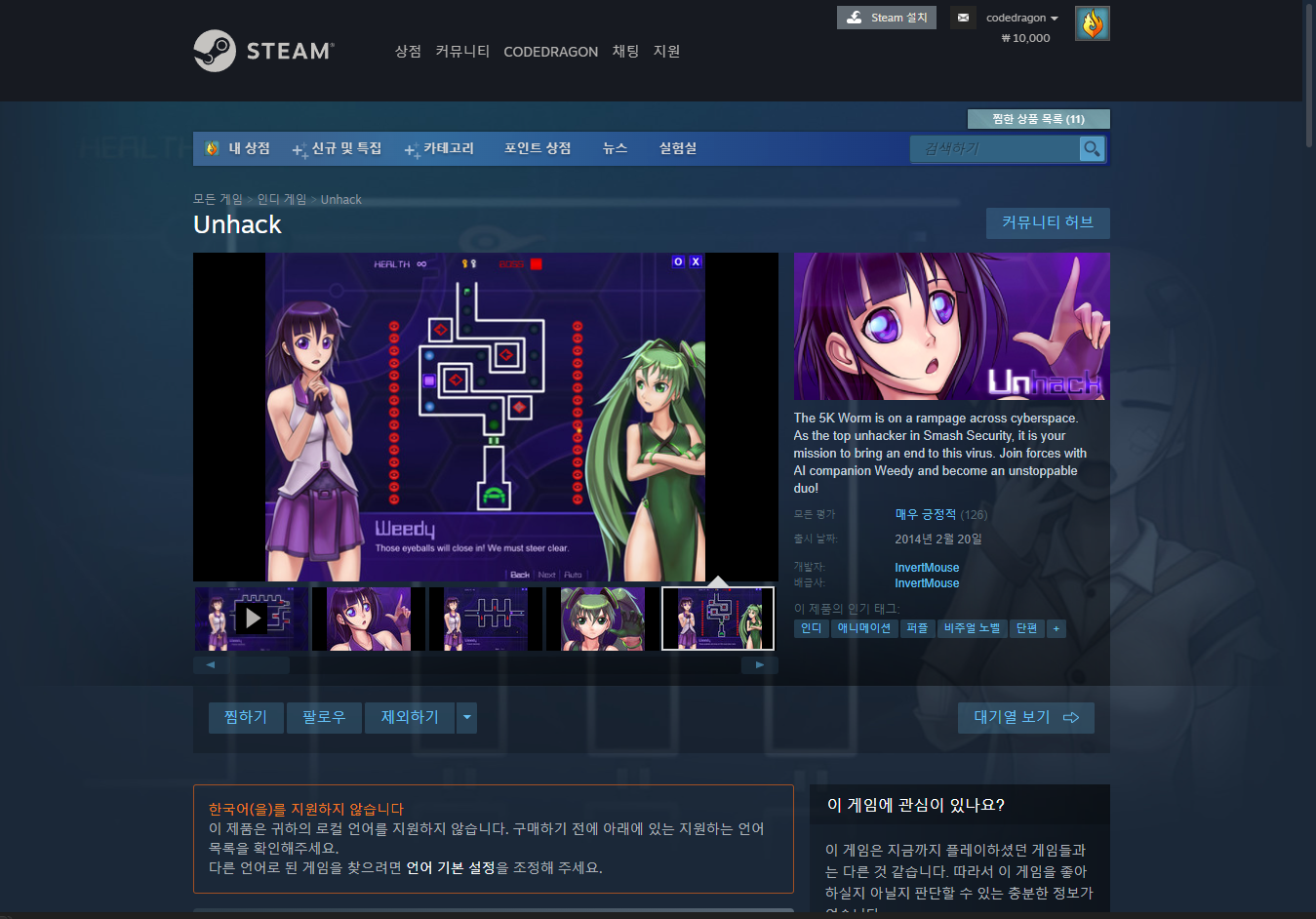Viewport: 1316px width, 919px height.
Task: Open 실험실 tab
Action: click(x=678, y=148)
